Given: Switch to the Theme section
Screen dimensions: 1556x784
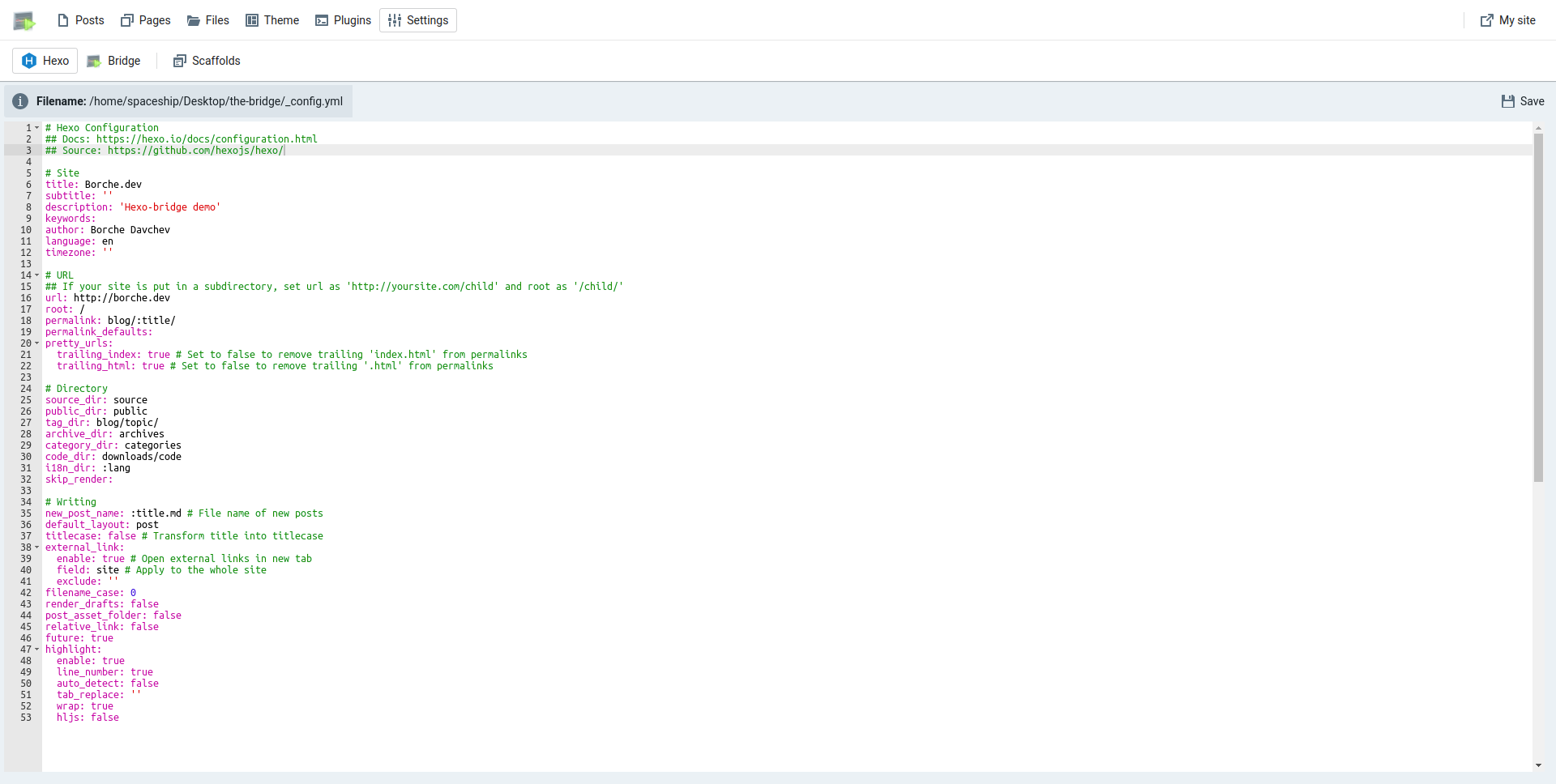Looking at the screenshot, I should [272, 20].
